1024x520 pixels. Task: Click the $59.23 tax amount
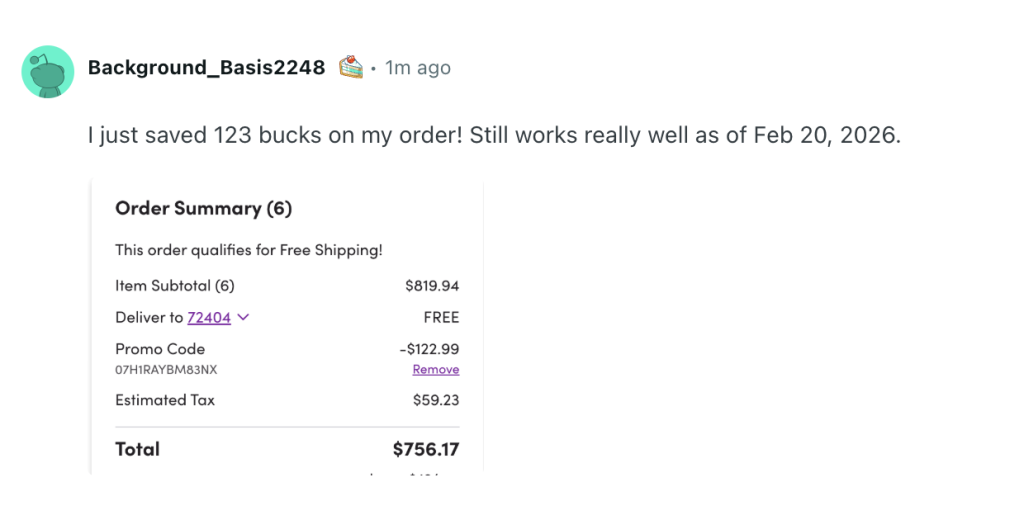(x=436, y=400)
